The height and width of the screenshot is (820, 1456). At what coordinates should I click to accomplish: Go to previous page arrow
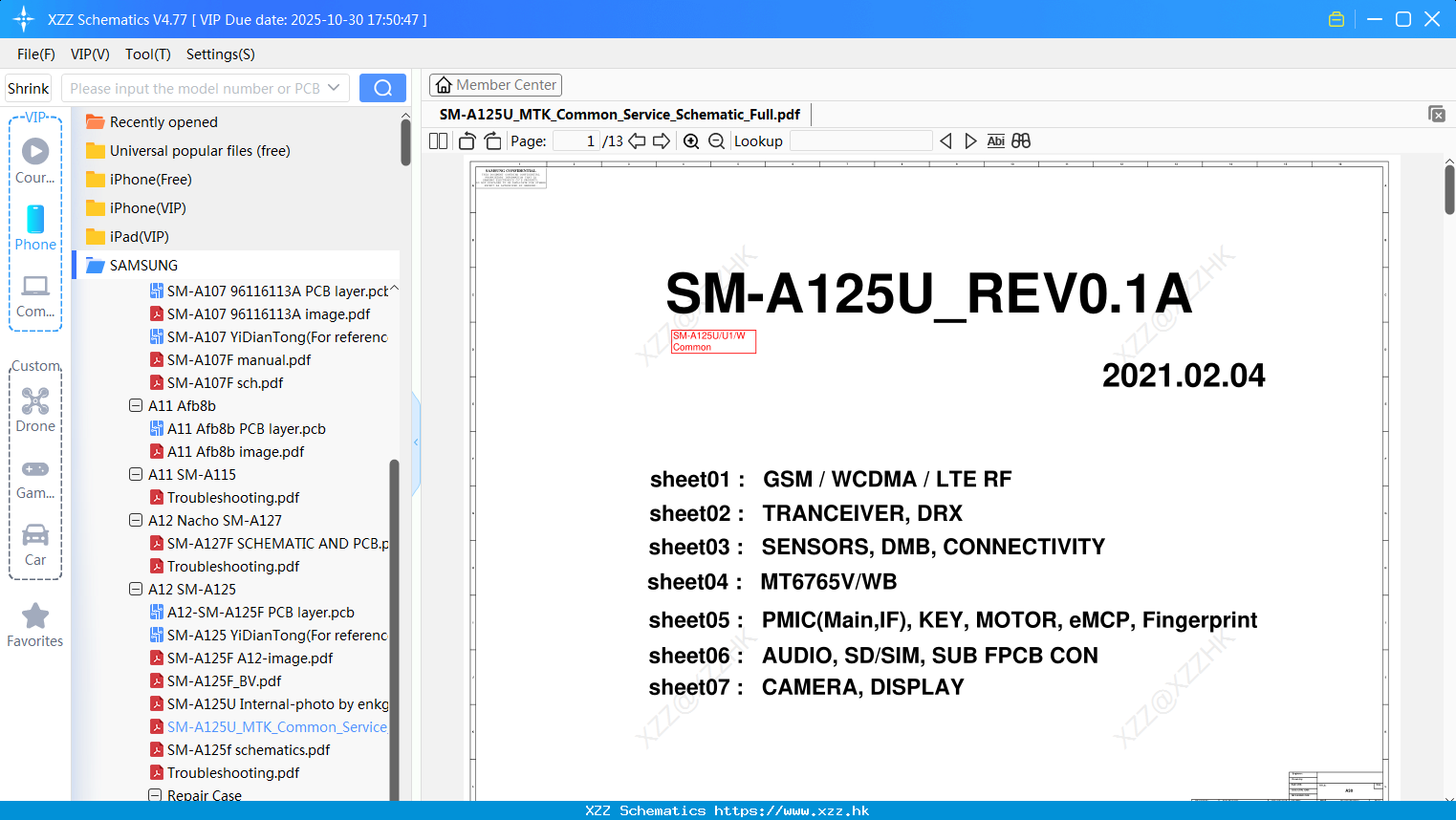point(637,141)
